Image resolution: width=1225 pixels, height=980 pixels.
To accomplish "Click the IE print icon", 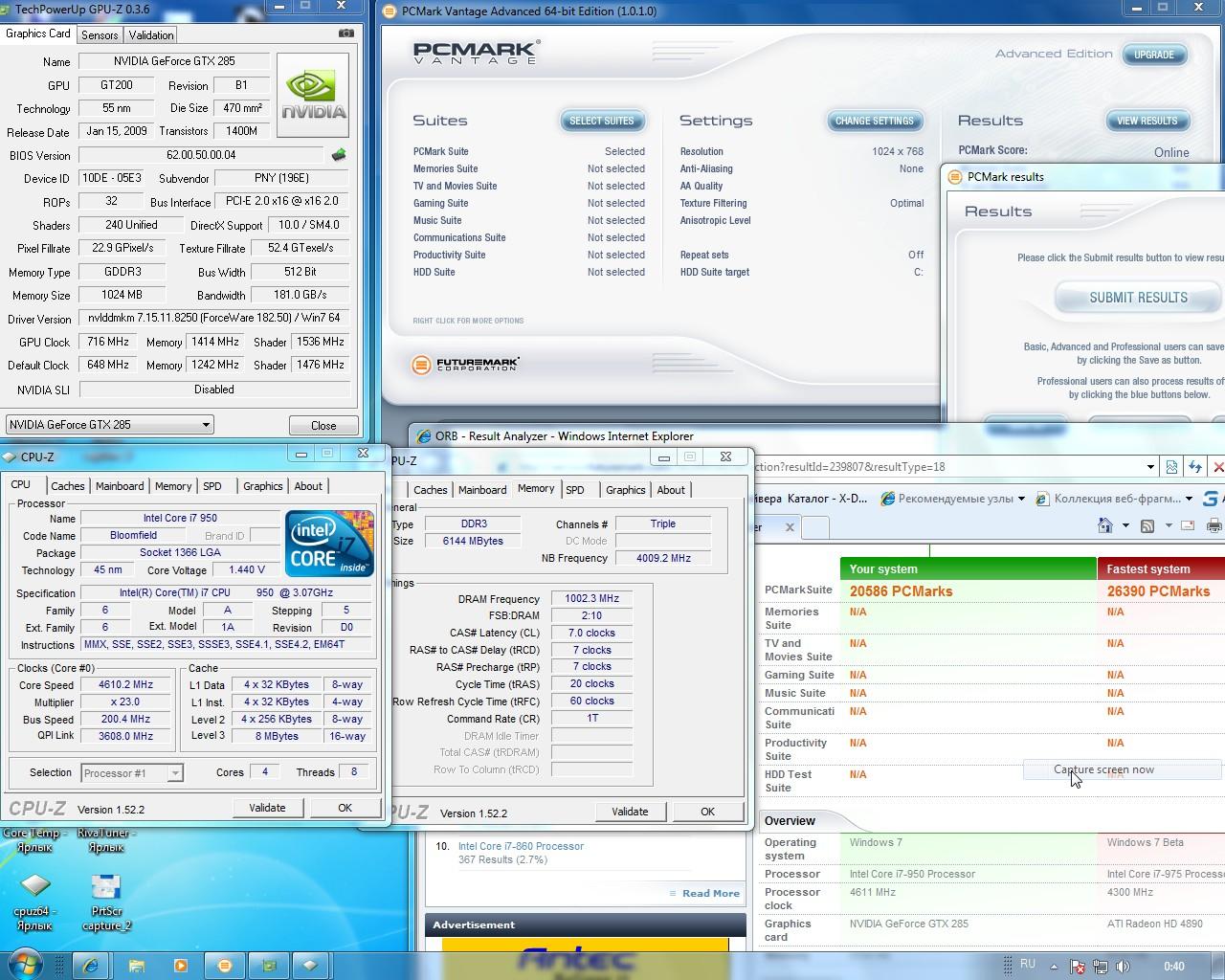I will [1214, 525].
